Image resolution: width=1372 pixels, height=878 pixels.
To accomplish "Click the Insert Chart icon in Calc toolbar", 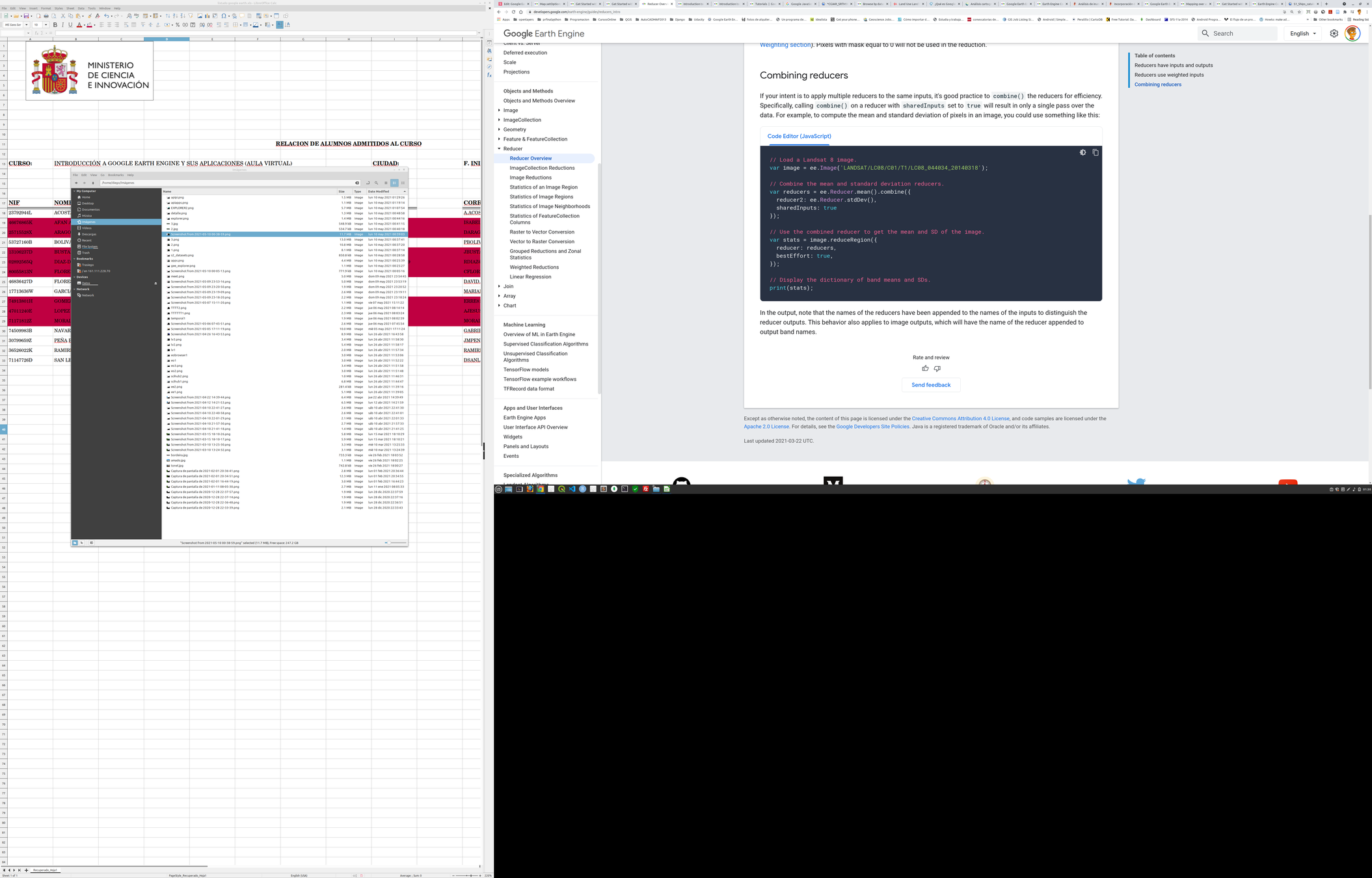I will 207,16.
